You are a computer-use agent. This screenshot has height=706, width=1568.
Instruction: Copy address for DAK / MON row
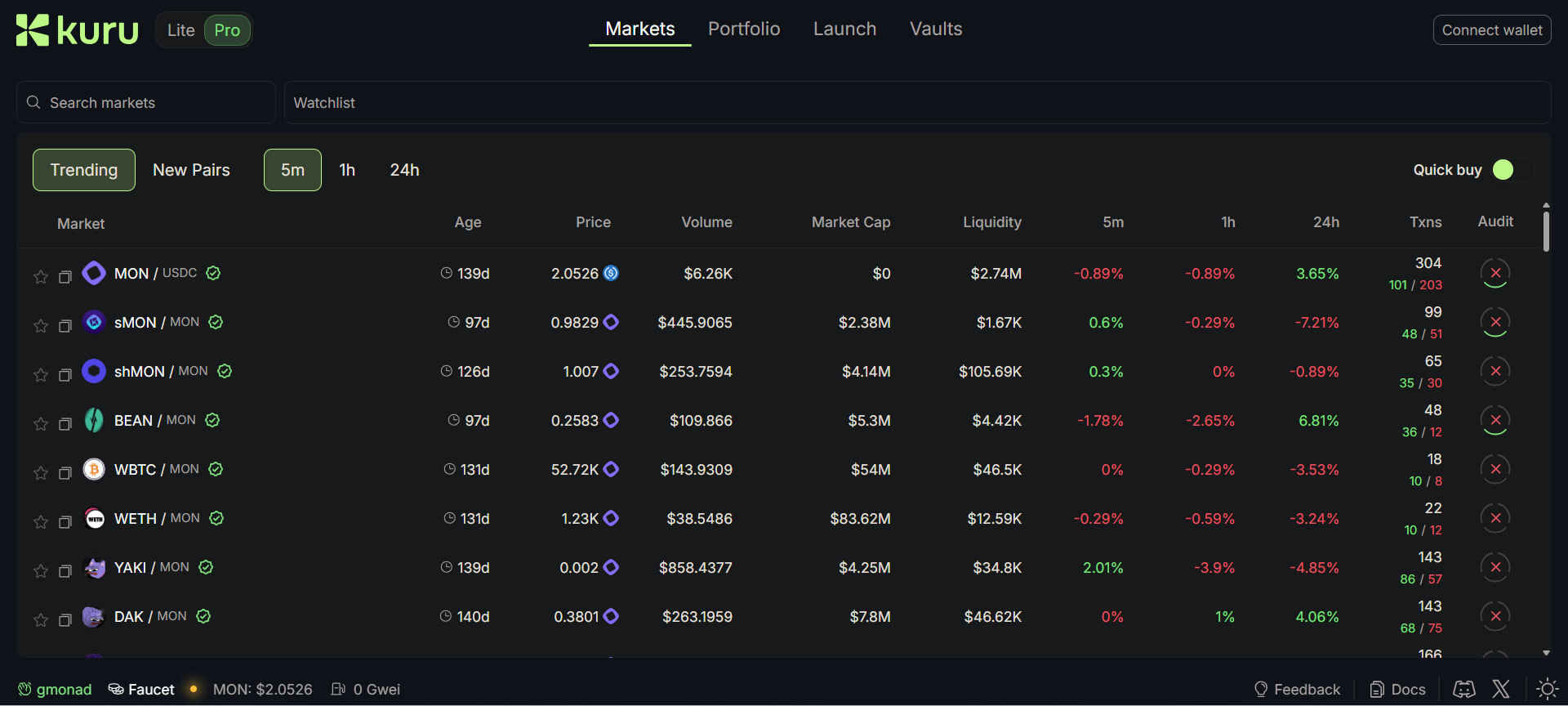pyautogui.click(x=65, y=620)
